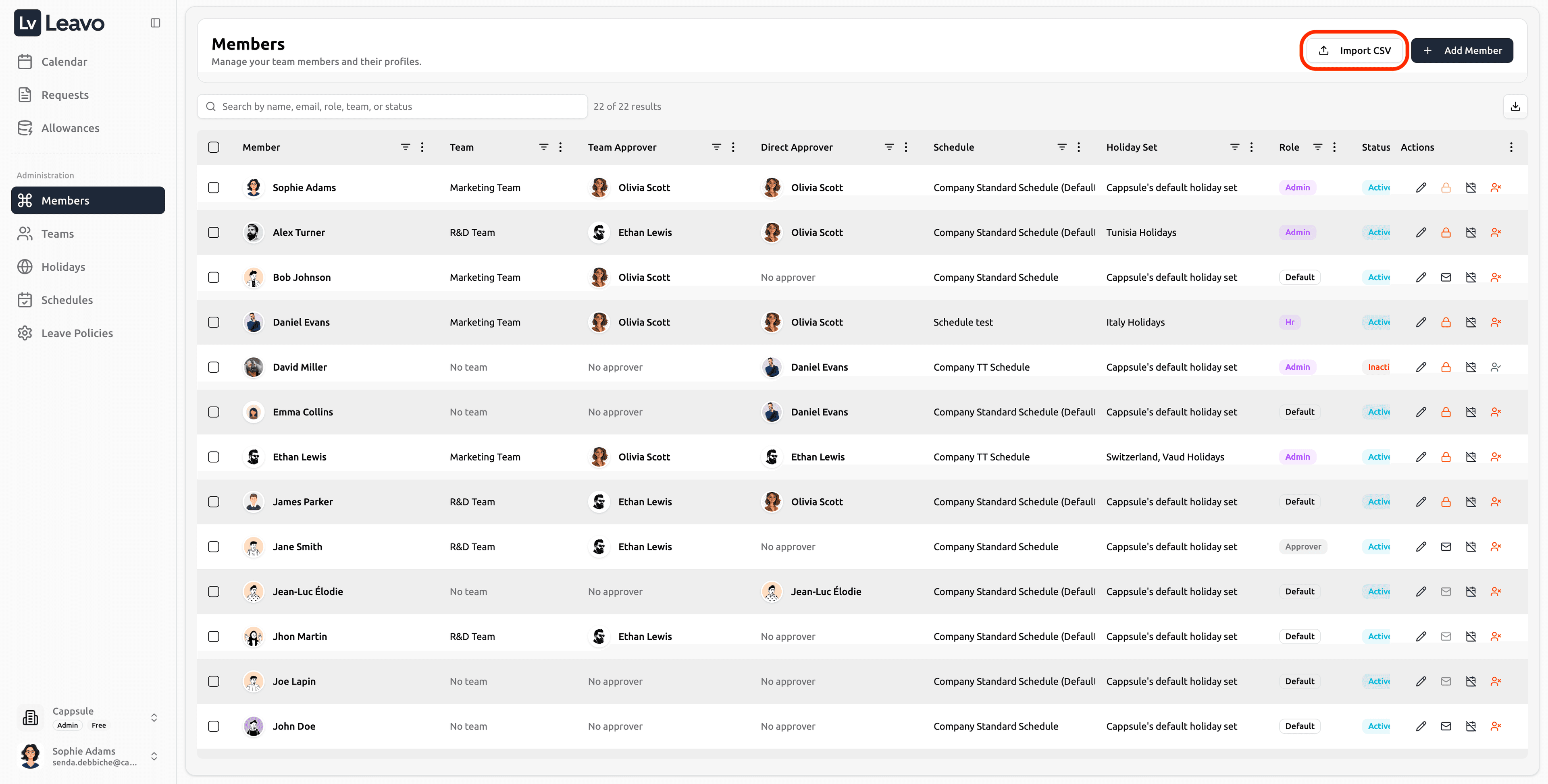Screen dimensions: 1548x784
Task: Click the Add Member button
Action: pos(1461,50)
